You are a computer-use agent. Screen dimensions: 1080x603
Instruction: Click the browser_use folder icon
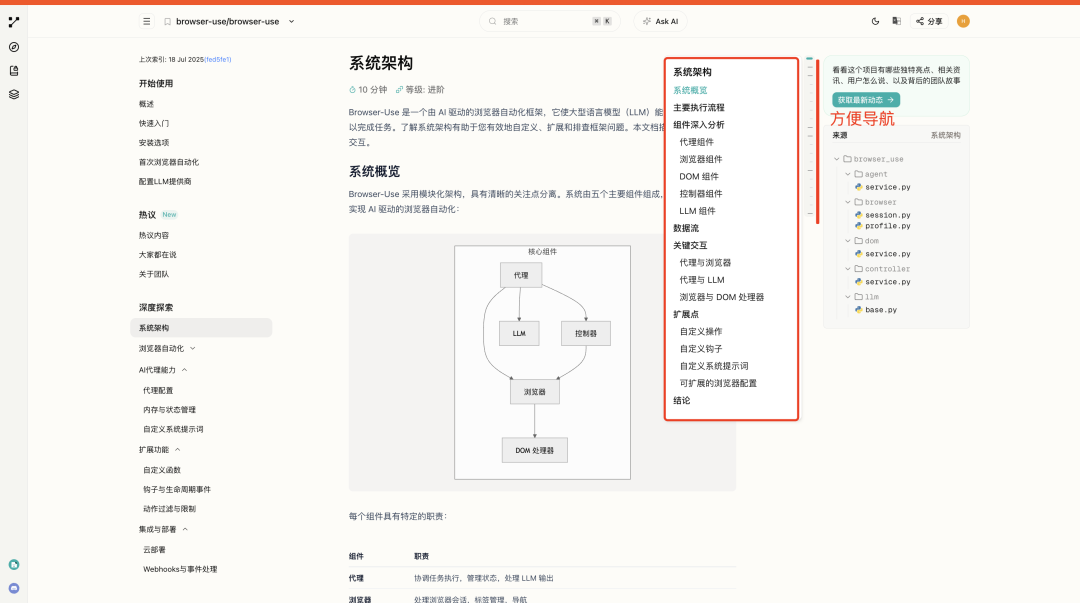pos(847,159)
